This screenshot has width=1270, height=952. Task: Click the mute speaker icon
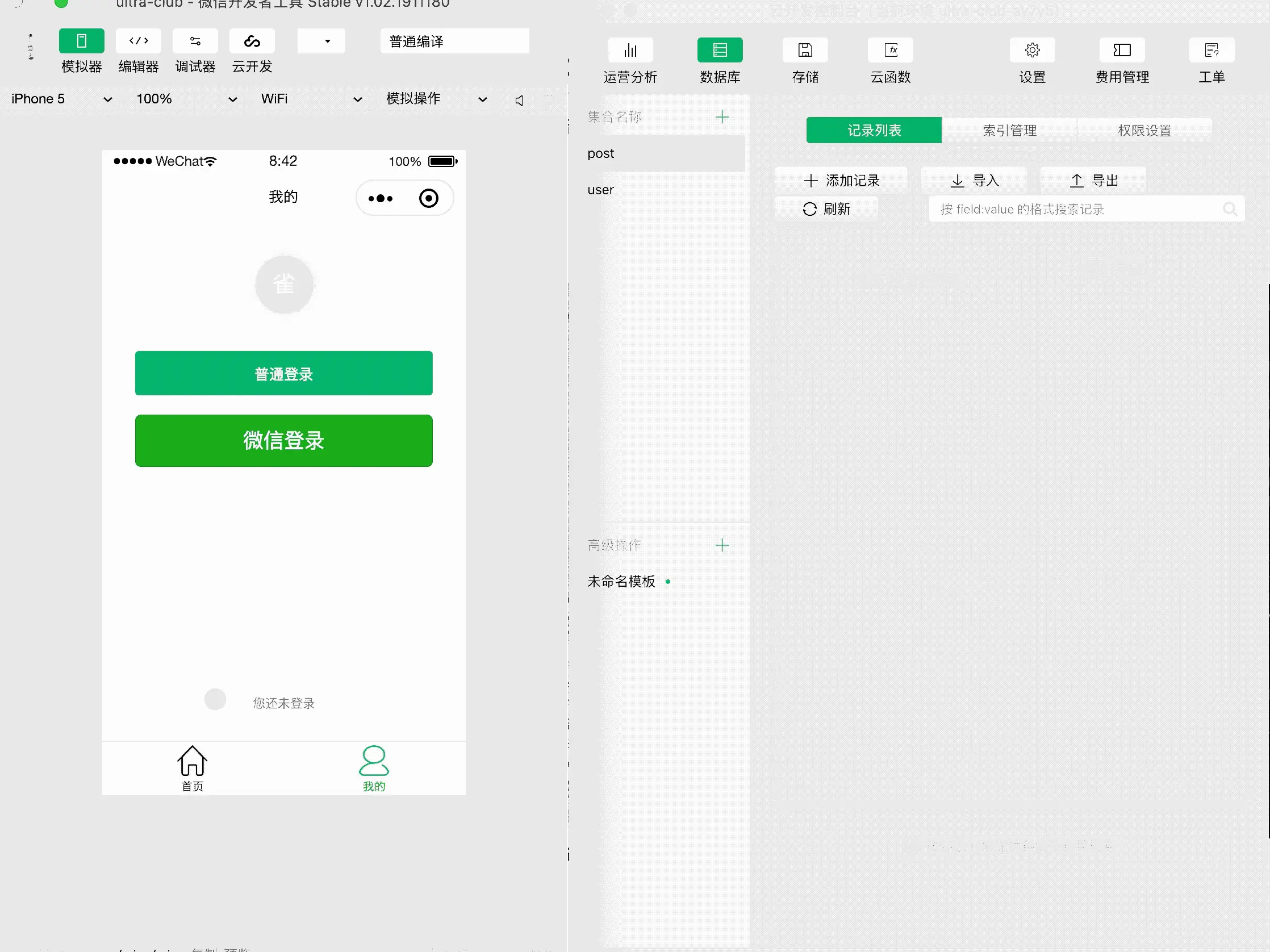tap(519, 101)
